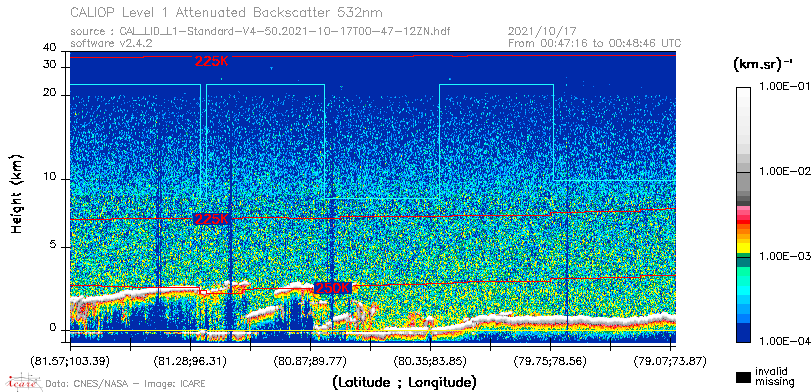Viewport: 811px width, 392px height.
Task: Click 'software v2.4.2' text
Action: (111, 43)
